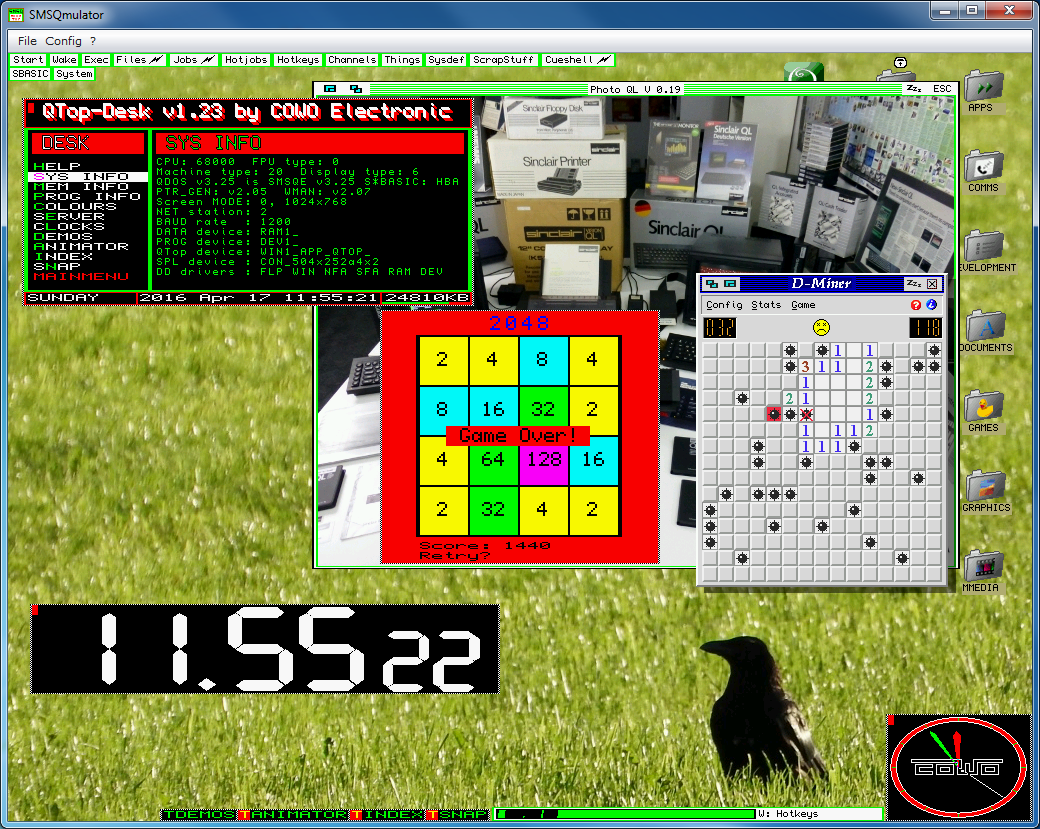Click the INDEX button in the bottom bar
Viewport: 1040px width, 829px height.
[387, 814]
